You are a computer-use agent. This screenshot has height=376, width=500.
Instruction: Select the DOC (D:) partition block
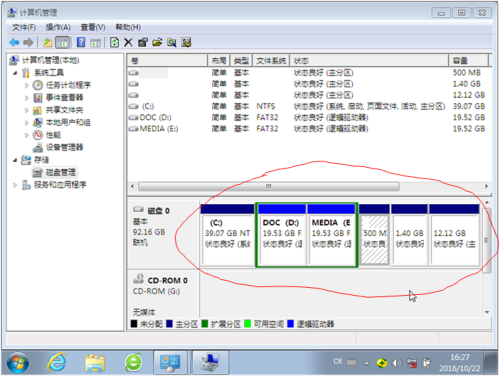282,235
